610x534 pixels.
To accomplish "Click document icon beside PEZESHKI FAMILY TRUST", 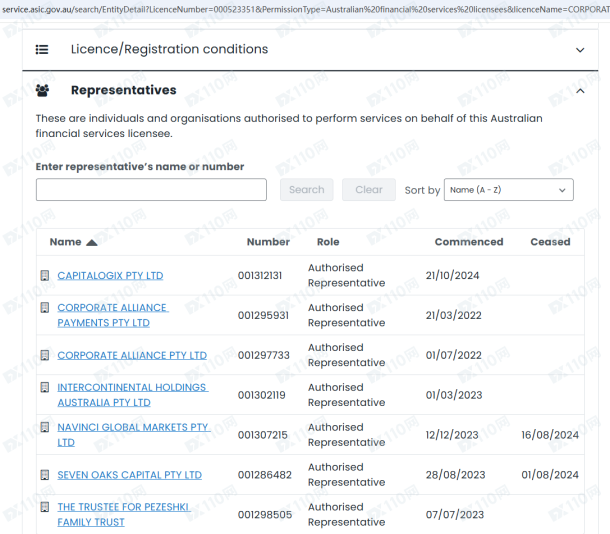I will click(x=45, y=507).
